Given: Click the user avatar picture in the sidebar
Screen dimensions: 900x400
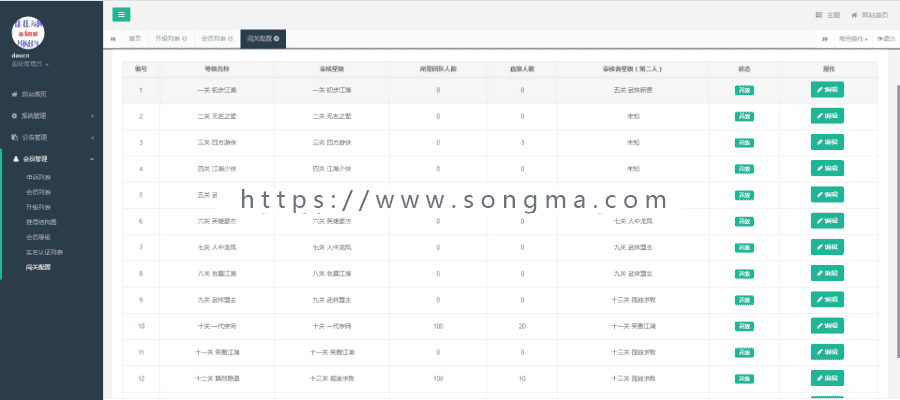Looking at the screenshot, I should [x=29, y=33].
